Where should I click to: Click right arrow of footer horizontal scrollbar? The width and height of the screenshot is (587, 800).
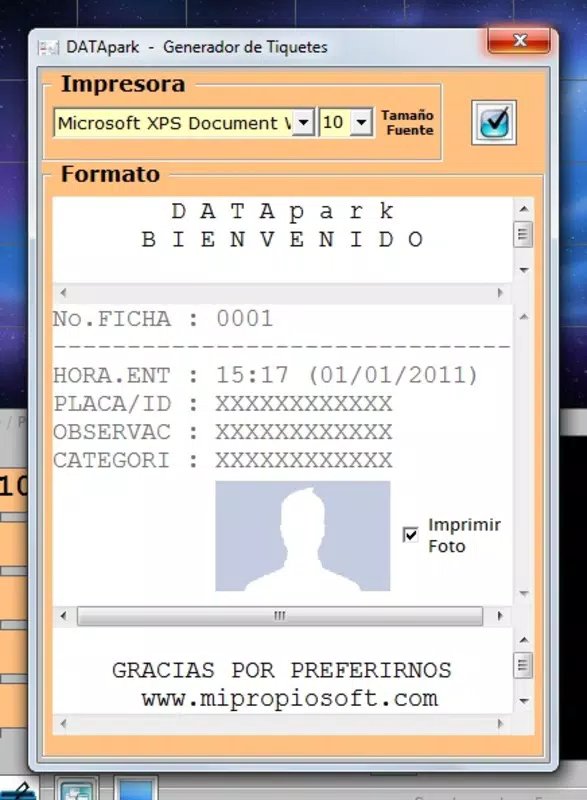click(500, 723)
